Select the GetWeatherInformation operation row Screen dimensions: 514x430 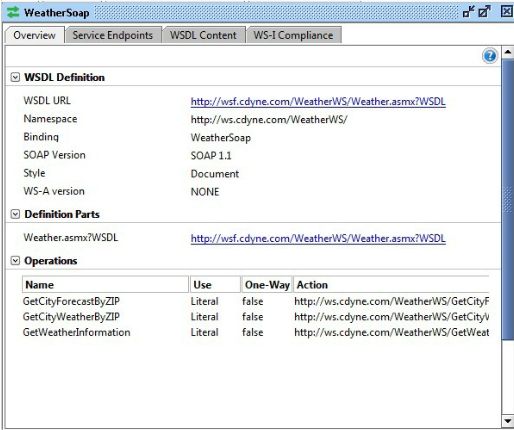pyautogui.click(x=256, y=332)
